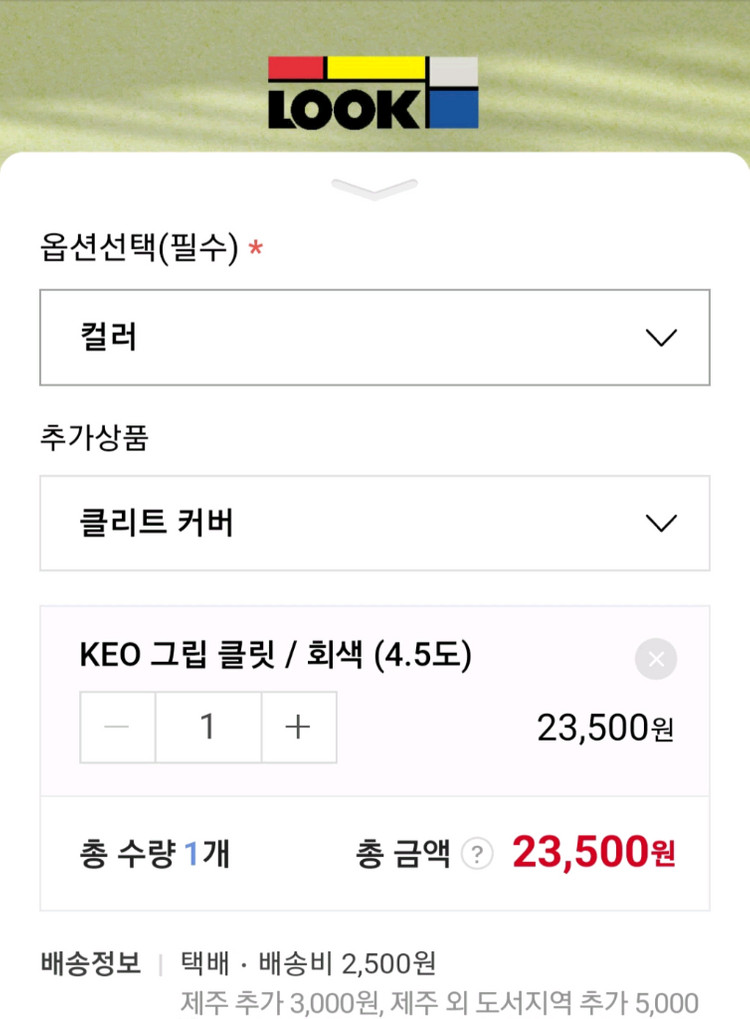Click the quantity input showing 1
This screenshot has height=1019, width=750.
point(207,727)
